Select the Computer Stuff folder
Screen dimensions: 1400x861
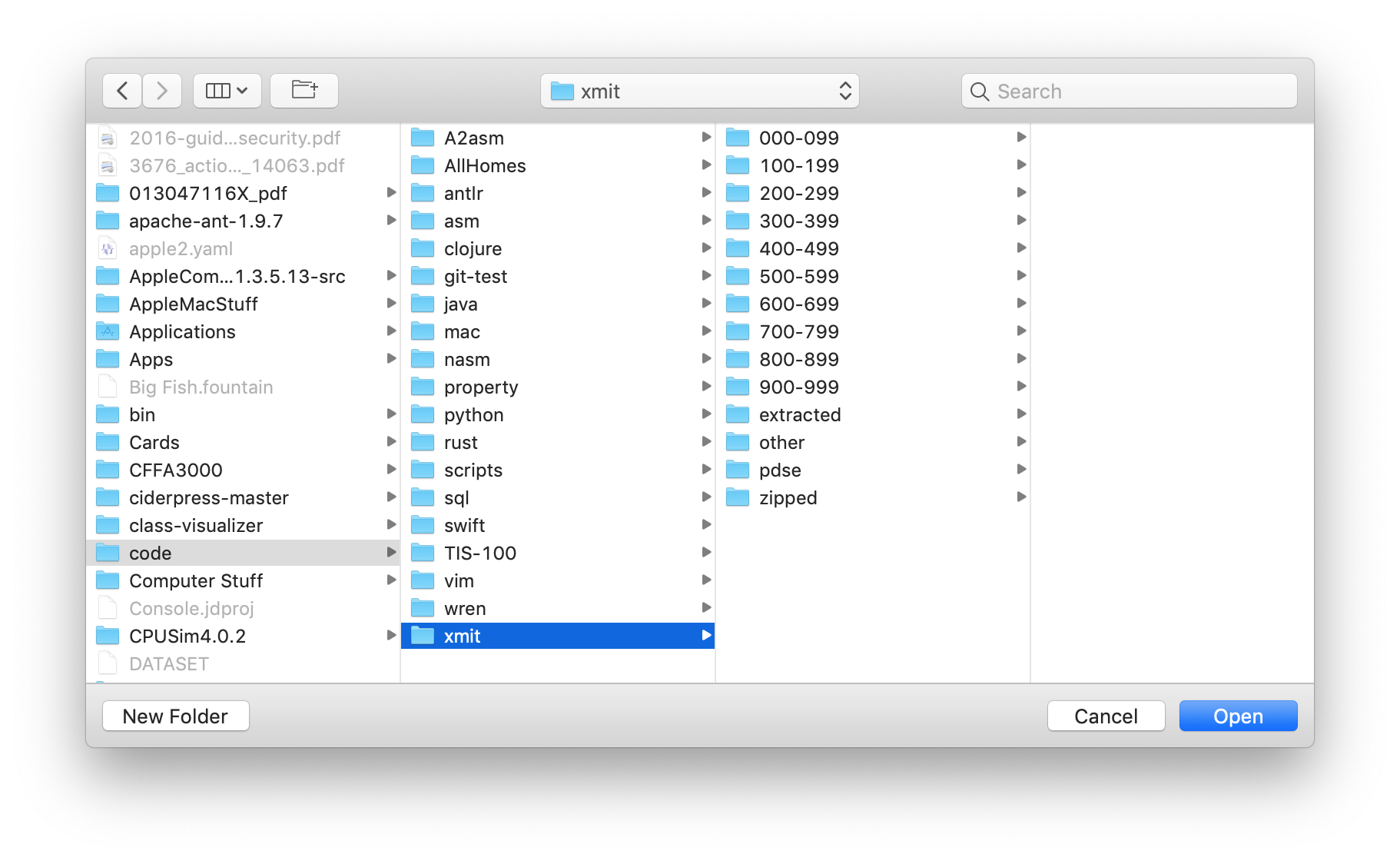[243, 580]
